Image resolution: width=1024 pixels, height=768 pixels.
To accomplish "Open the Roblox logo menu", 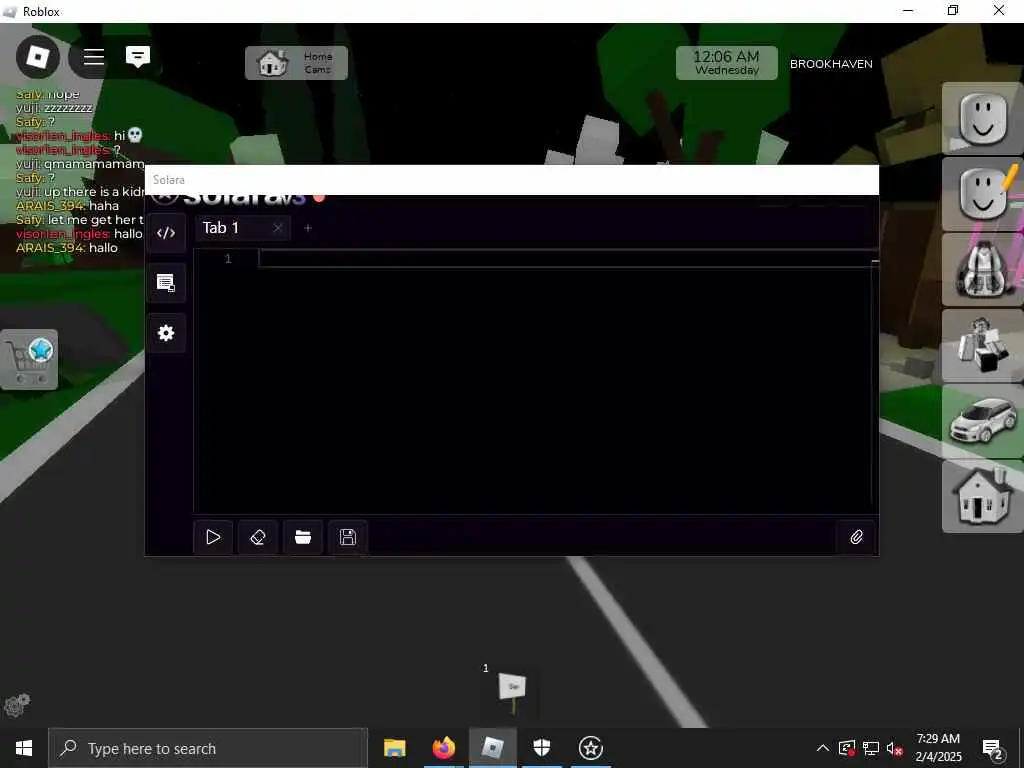I will 38,57.
